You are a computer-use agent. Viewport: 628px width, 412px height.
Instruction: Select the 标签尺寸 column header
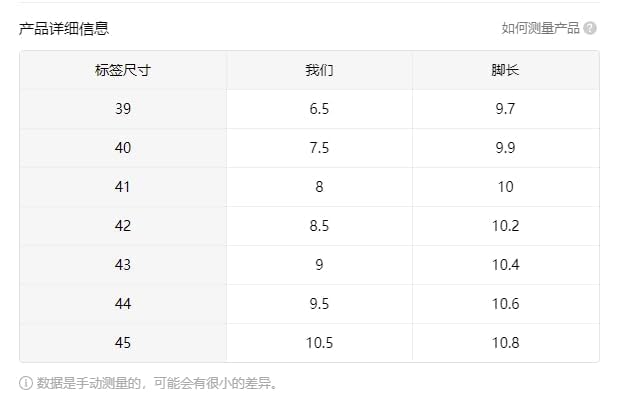tap(123, 70)
